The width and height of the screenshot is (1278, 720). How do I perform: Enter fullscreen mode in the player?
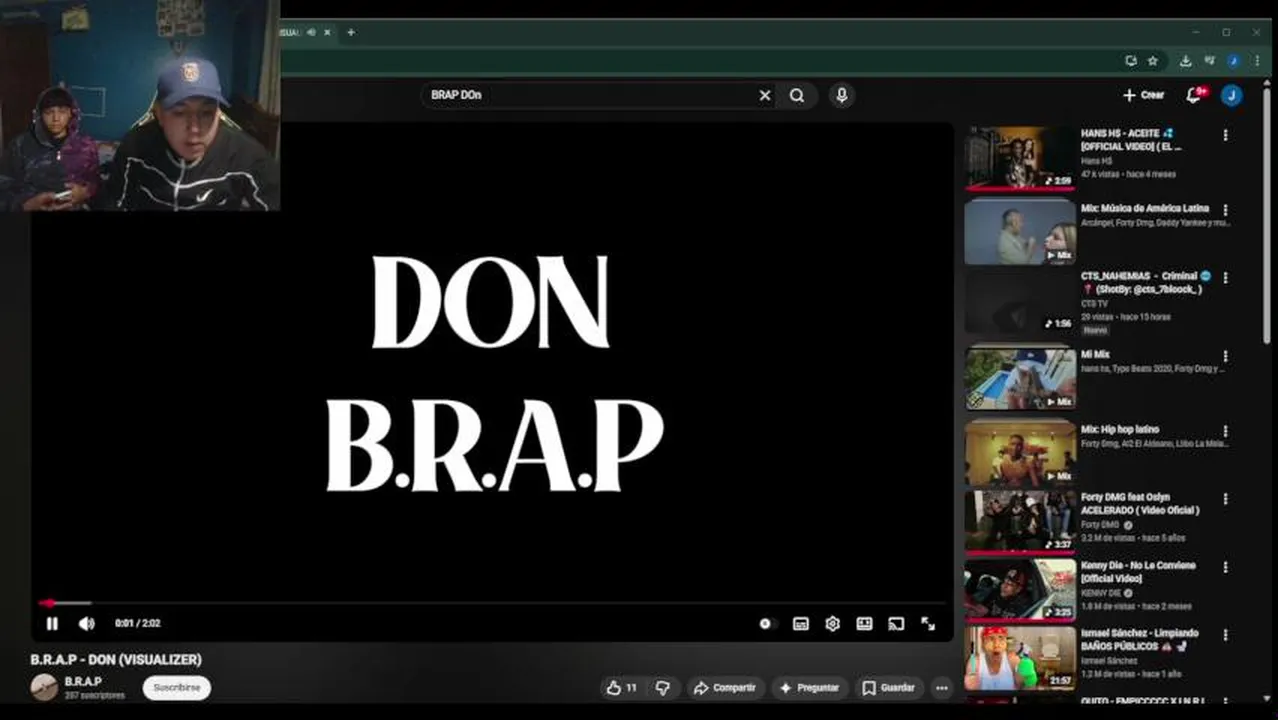click(x=928, y=624)
